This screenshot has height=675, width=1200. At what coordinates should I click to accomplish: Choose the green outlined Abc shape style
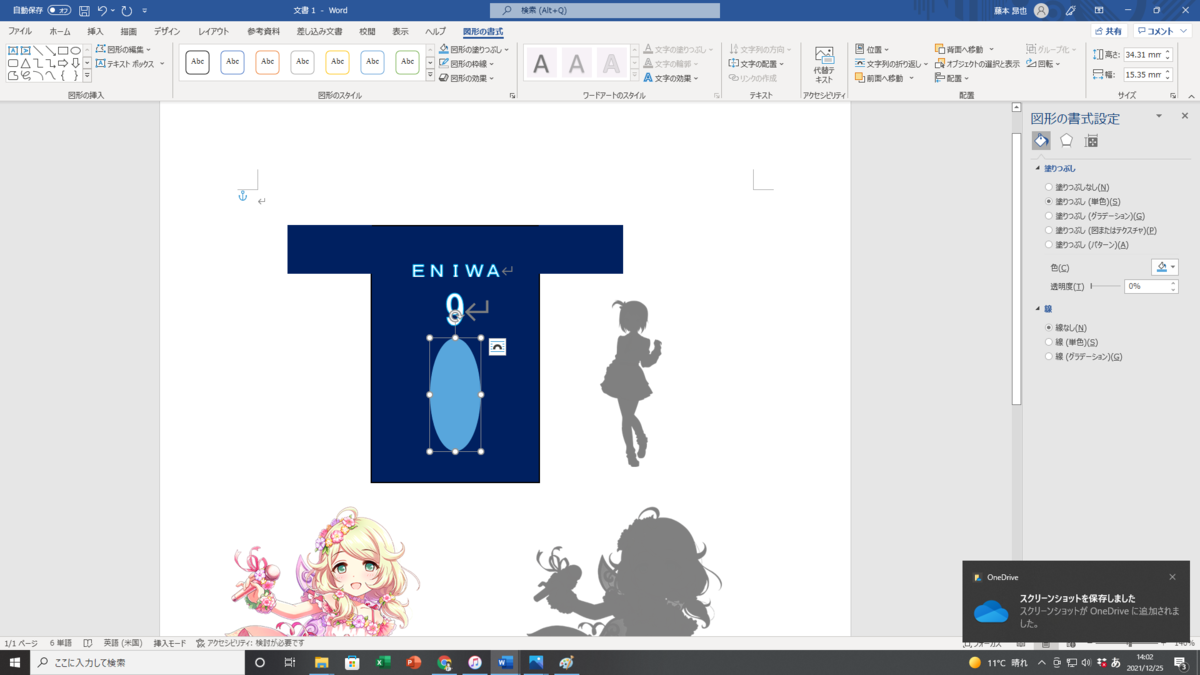pyautogui.click(x=407, y=62)
